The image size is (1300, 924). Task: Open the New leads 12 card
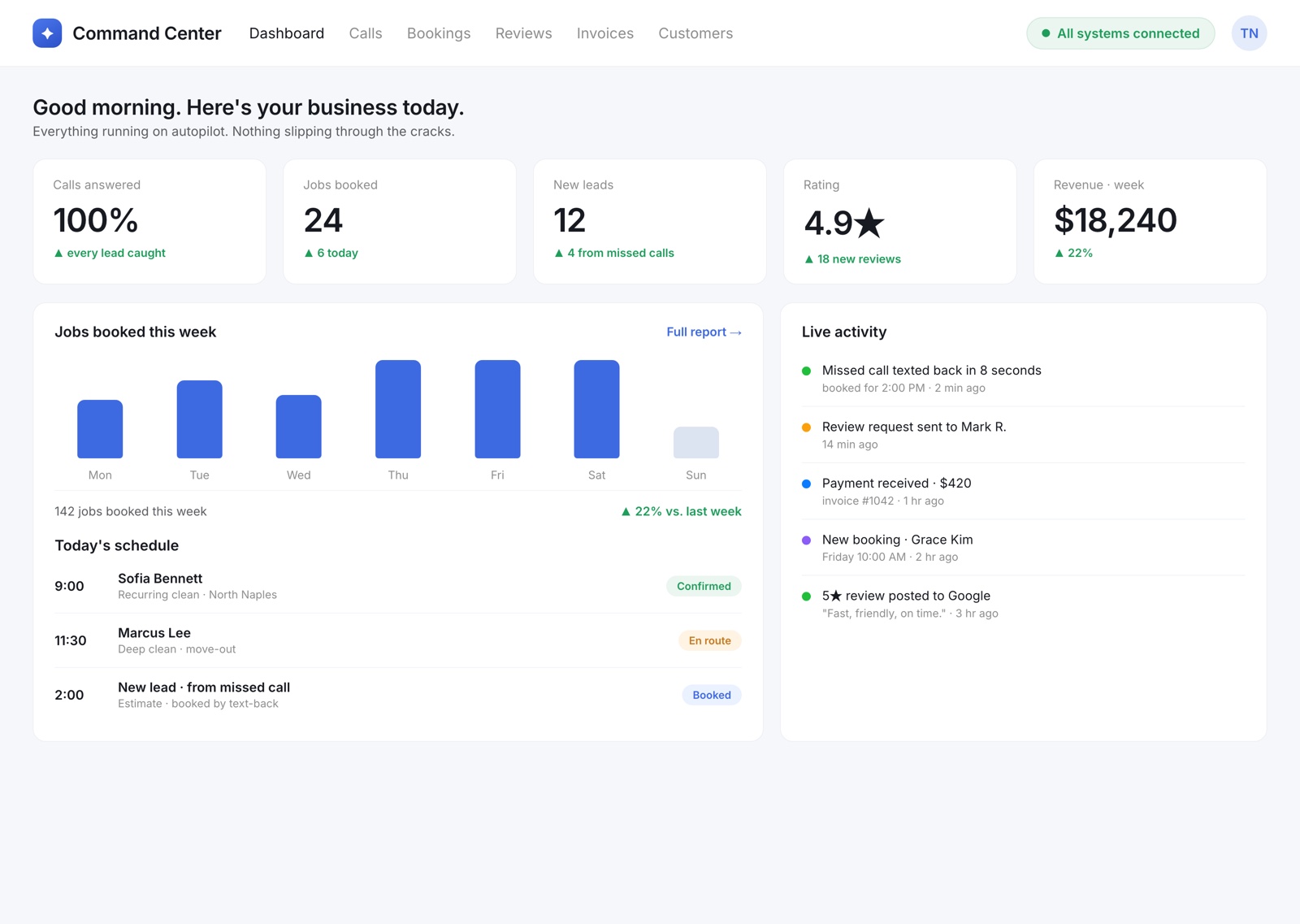650,221
